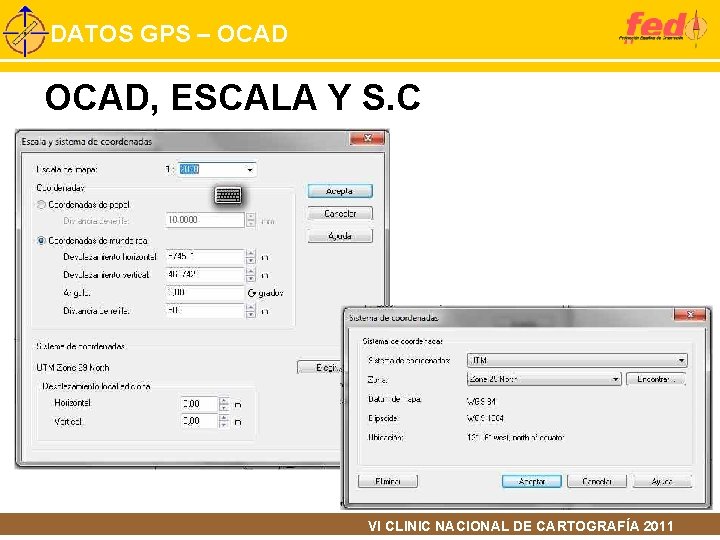Click the Encontrar button next to Zona
This screenshot has width=720, height=540.
[x=656, y=379]
